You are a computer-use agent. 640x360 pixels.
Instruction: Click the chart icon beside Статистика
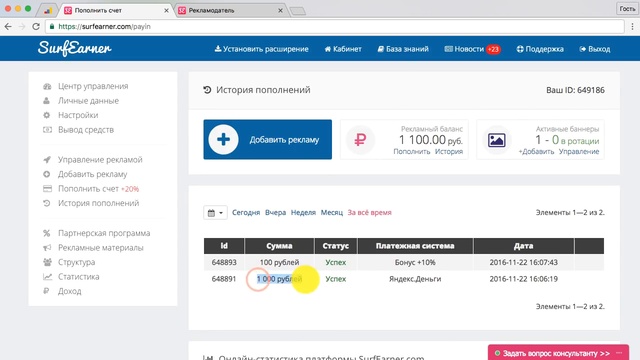(x=47, y=277)
